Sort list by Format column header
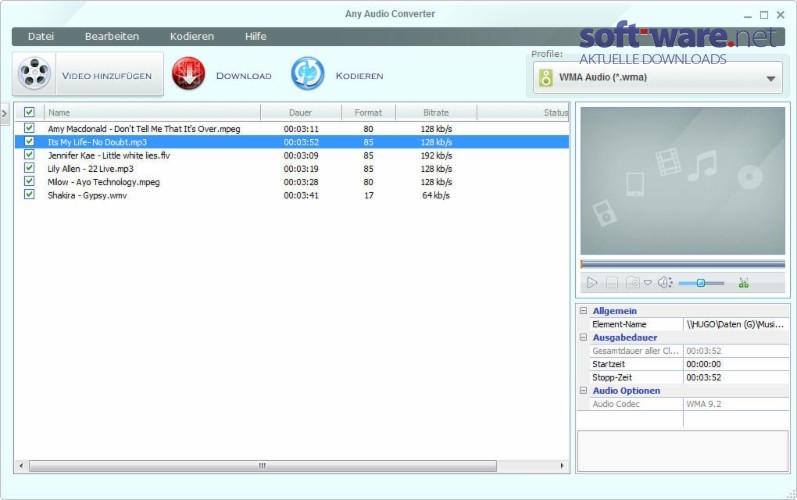 click(x=368, y=112)
